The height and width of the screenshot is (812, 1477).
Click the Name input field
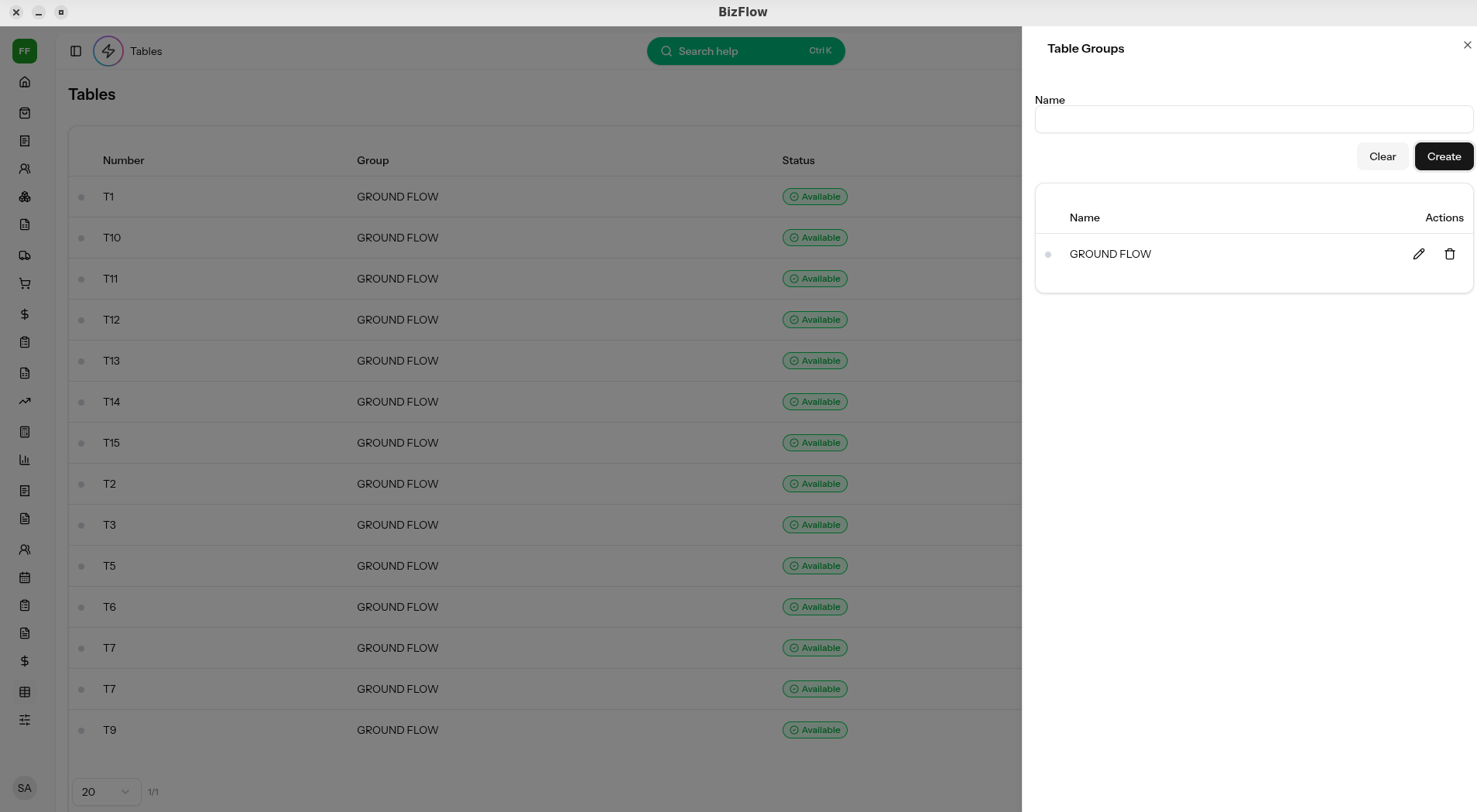pos(1253,119)
